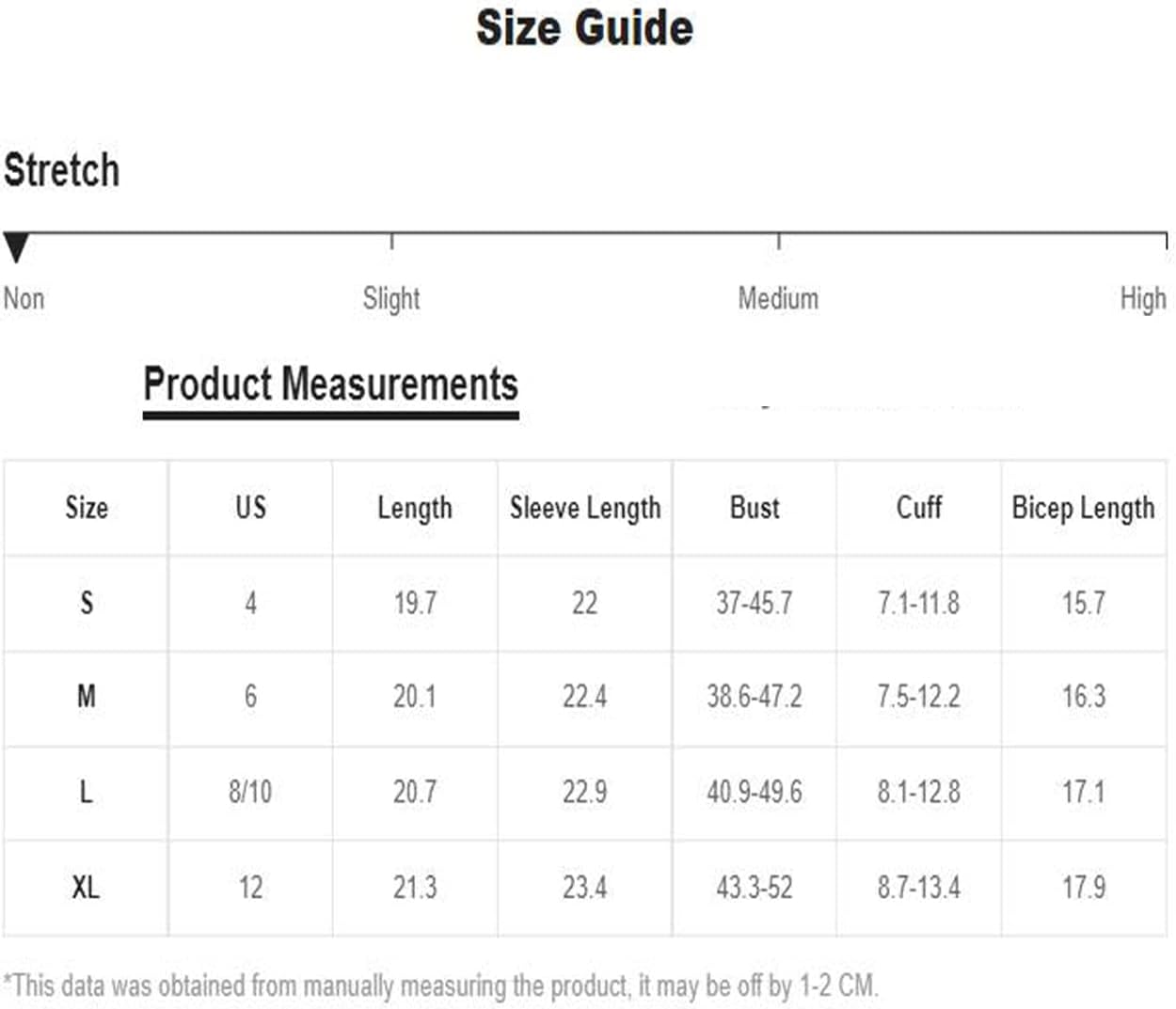Viewport: 1176px width, 1009px height.
Task: Select the Bust column header
Action: pyautogui.click(x=755, y=508)
